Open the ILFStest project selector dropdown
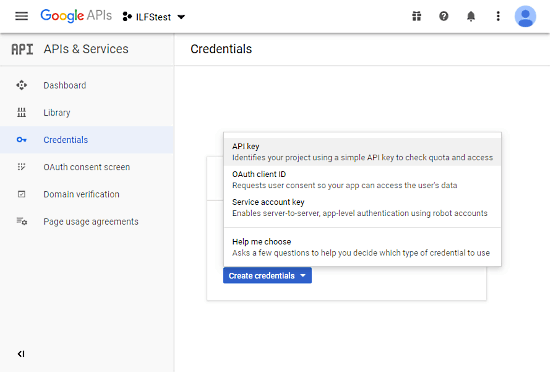The image size is (550, 372). pyautogui.click(x=154, y=17)
